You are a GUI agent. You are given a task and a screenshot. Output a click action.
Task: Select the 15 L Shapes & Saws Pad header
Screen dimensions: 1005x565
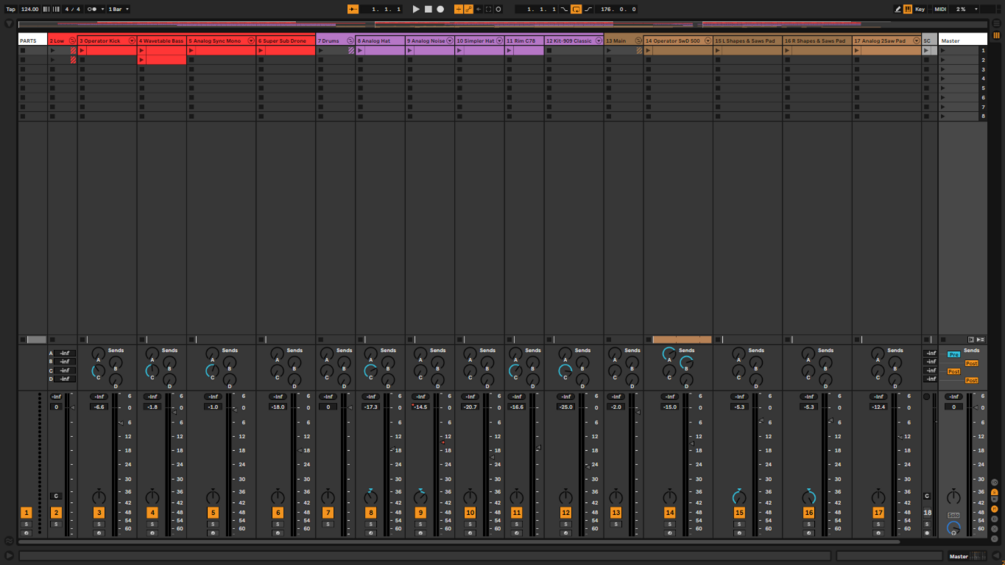click(747, 40)
